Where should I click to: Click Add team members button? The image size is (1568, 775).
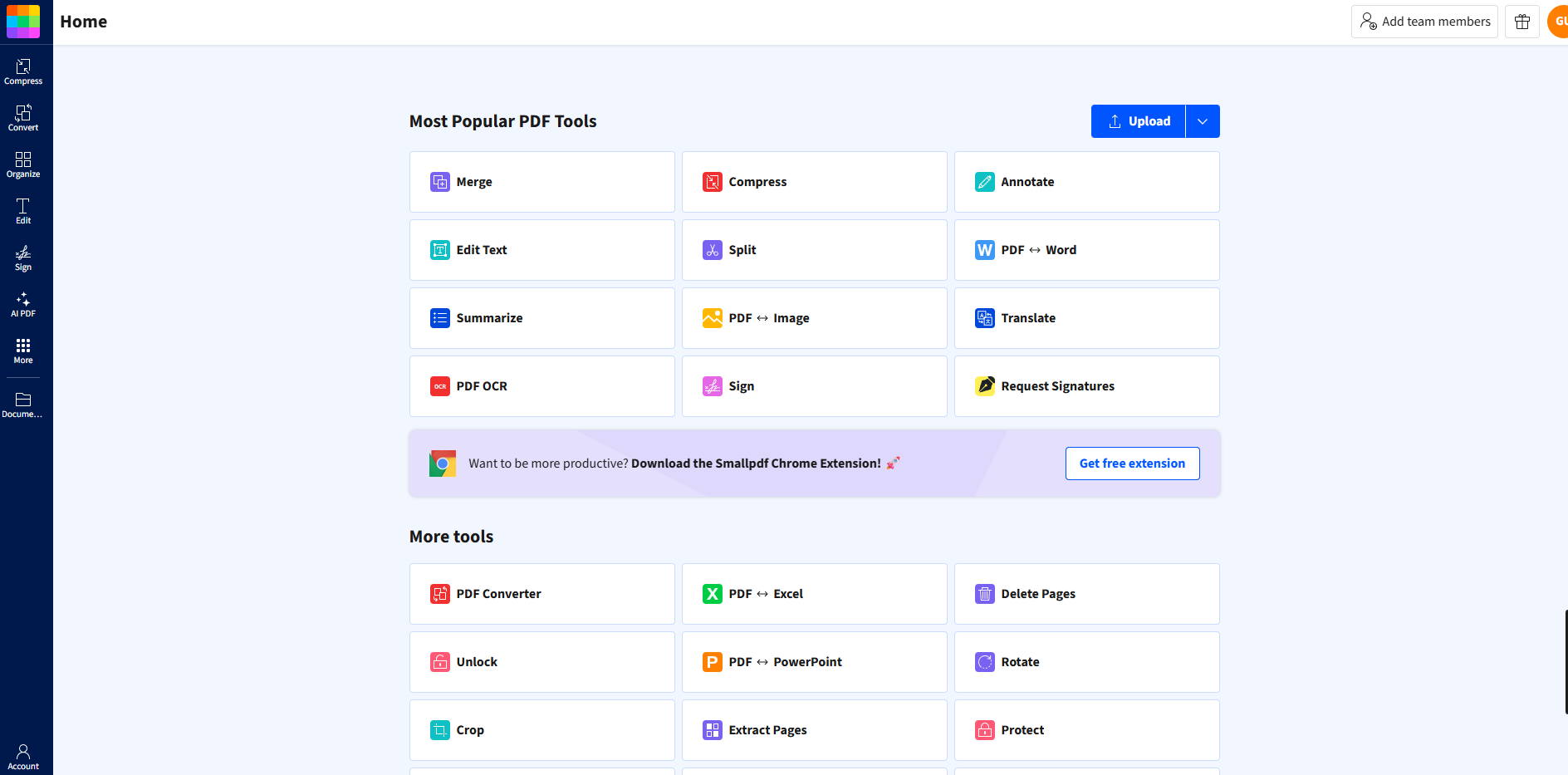coord(1424,22)
